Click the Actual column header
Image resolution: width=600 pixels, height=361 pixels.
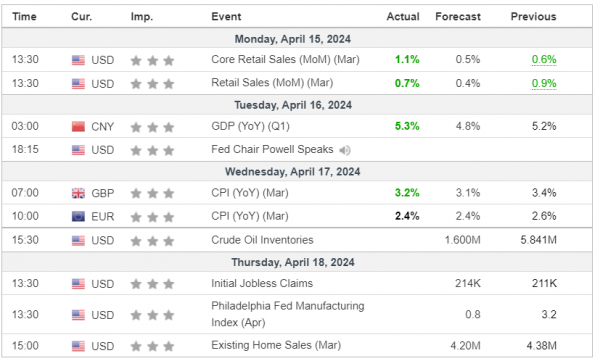click(403, 16)
